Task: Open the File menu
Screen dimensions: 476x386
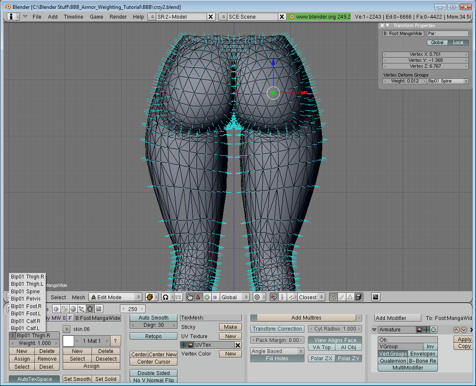Action: pos(37,17)
